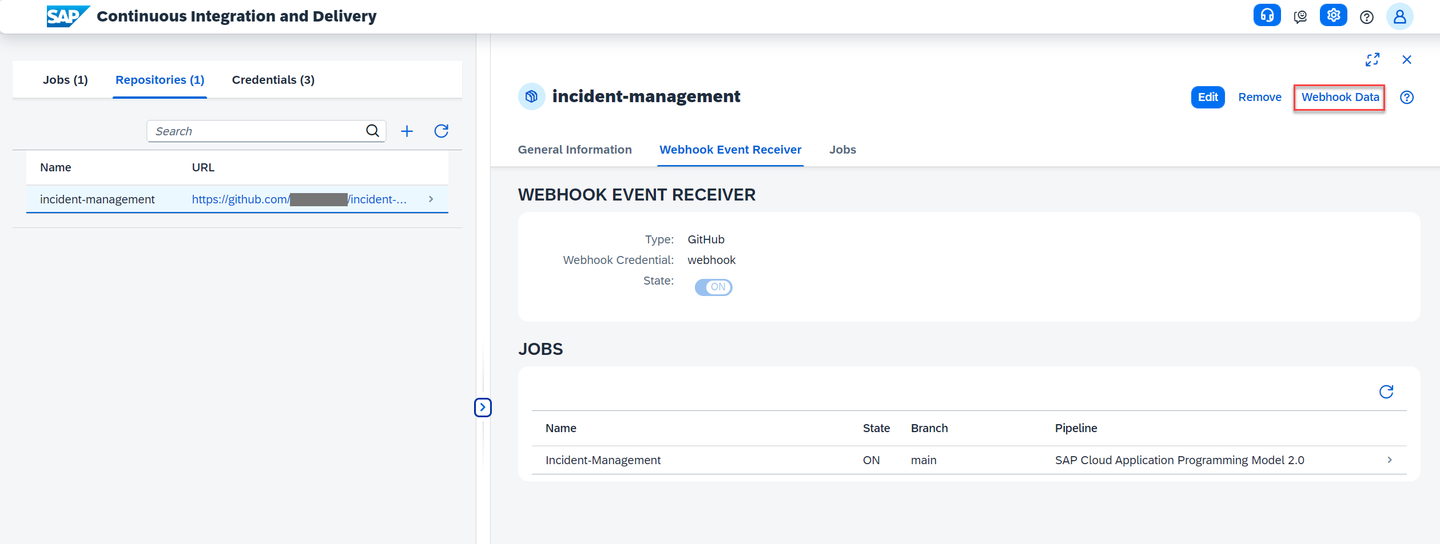This screenshot has width=1440, height=544.
Task: Open the Webhook Event Receiver tab
Action: [730, 150]
